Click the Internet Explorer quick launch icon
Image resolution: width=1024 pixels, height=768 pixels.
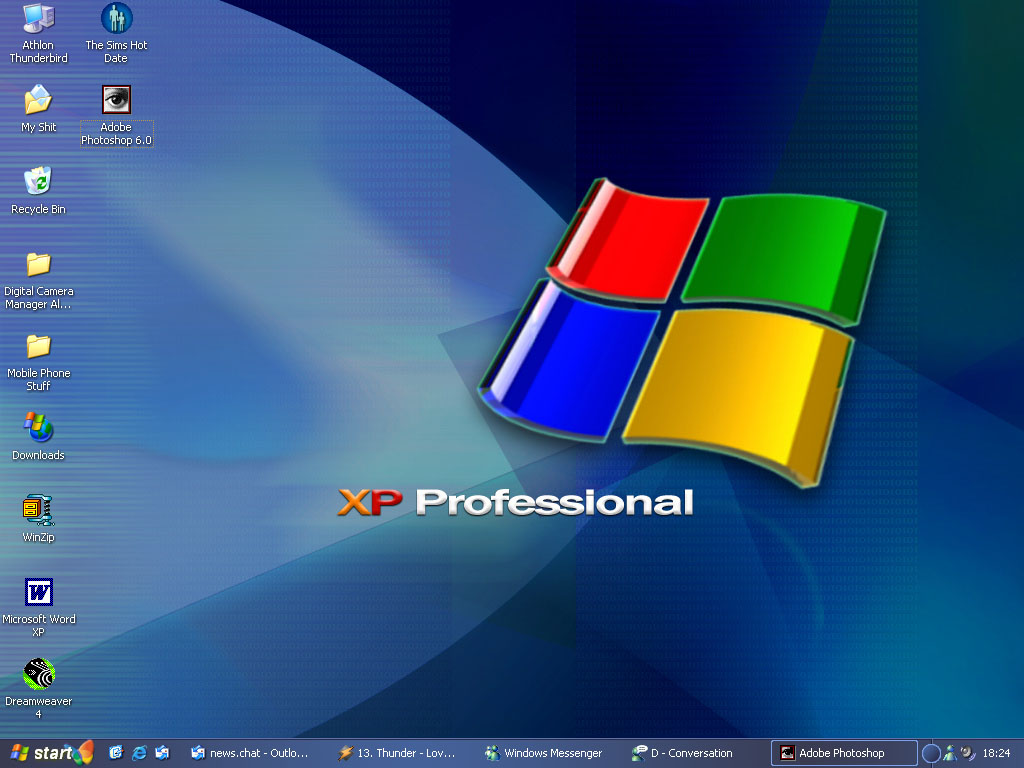(139, 753)
